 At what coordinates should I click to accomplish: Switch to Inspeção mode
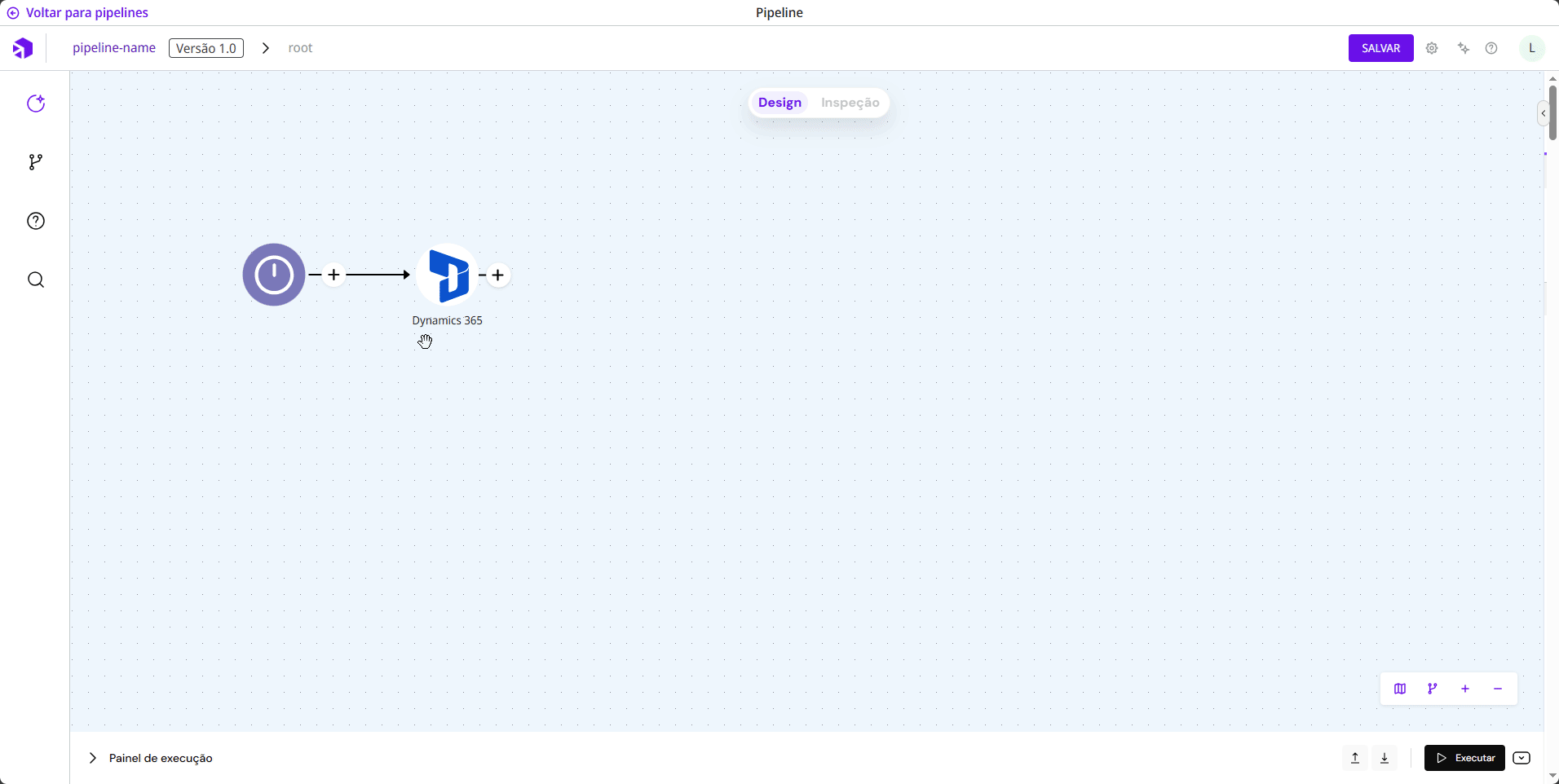[x=850, y=103]
